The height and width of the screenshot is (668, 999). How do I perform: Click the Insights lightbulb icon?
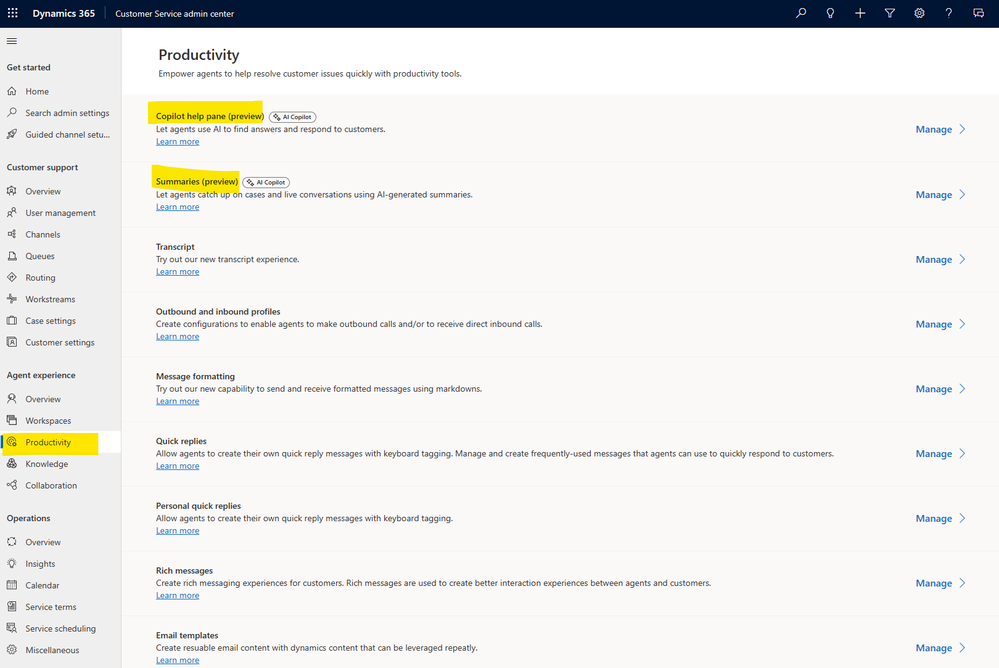(11, 563)
